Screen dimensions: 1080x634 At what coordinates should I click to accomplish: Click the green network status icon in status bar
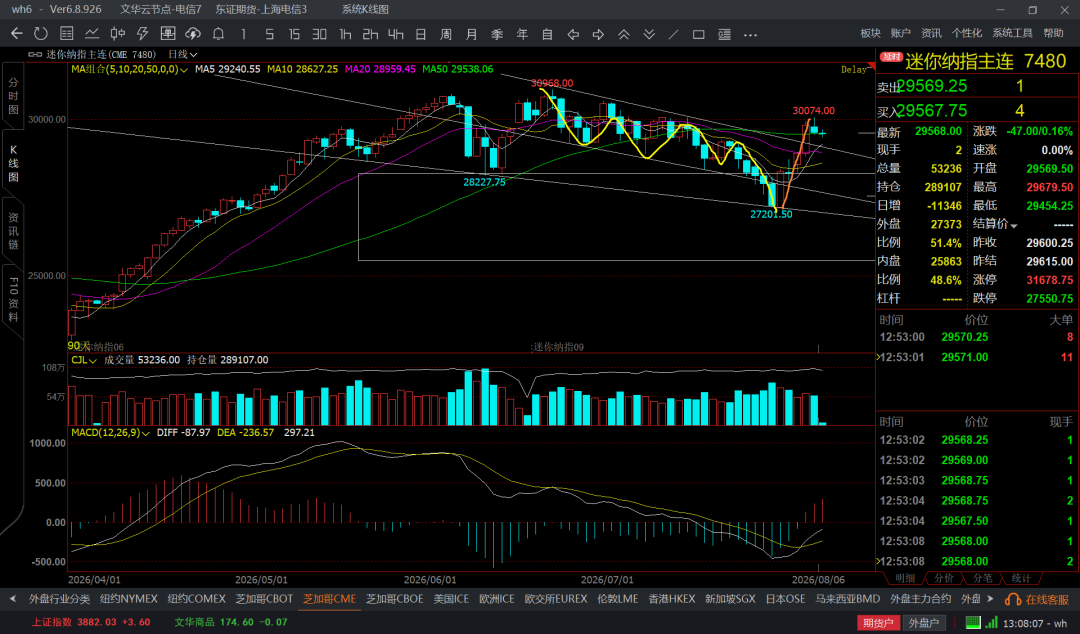pyautogui.click(x=973, y=622)
